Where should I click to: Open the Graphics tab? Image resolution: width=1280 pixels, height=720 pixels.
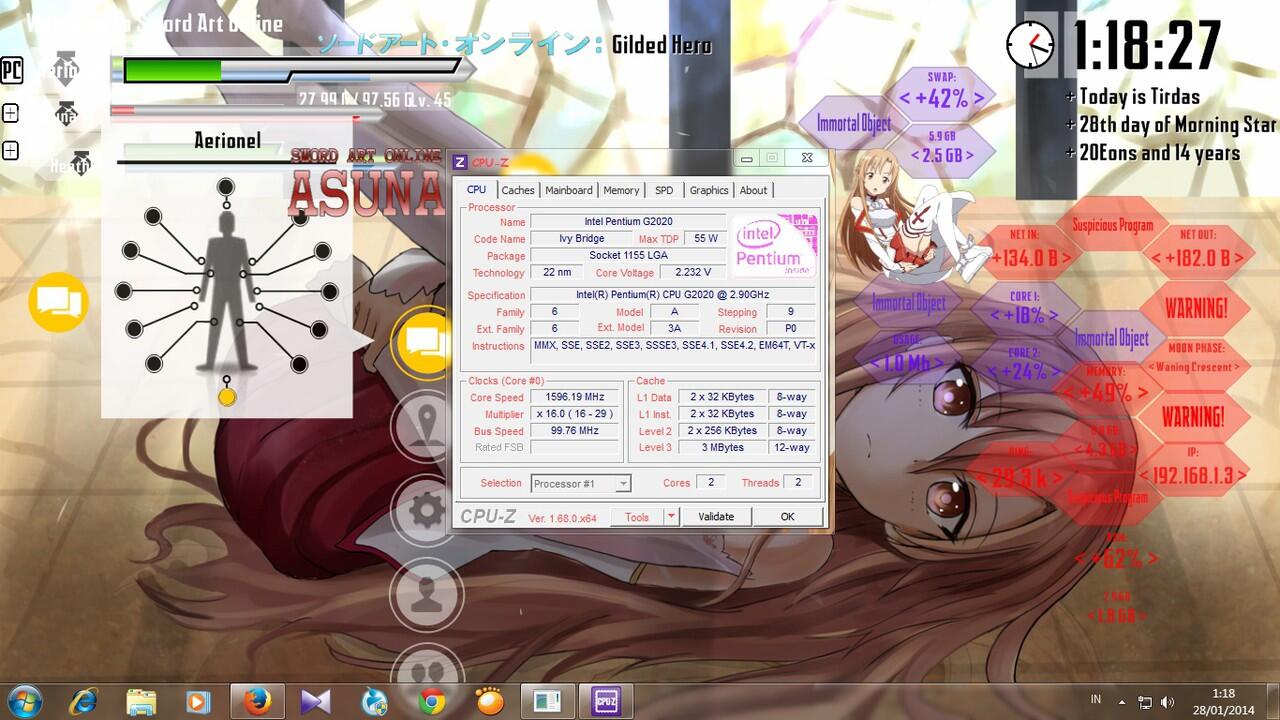click(x=709, y=190)
